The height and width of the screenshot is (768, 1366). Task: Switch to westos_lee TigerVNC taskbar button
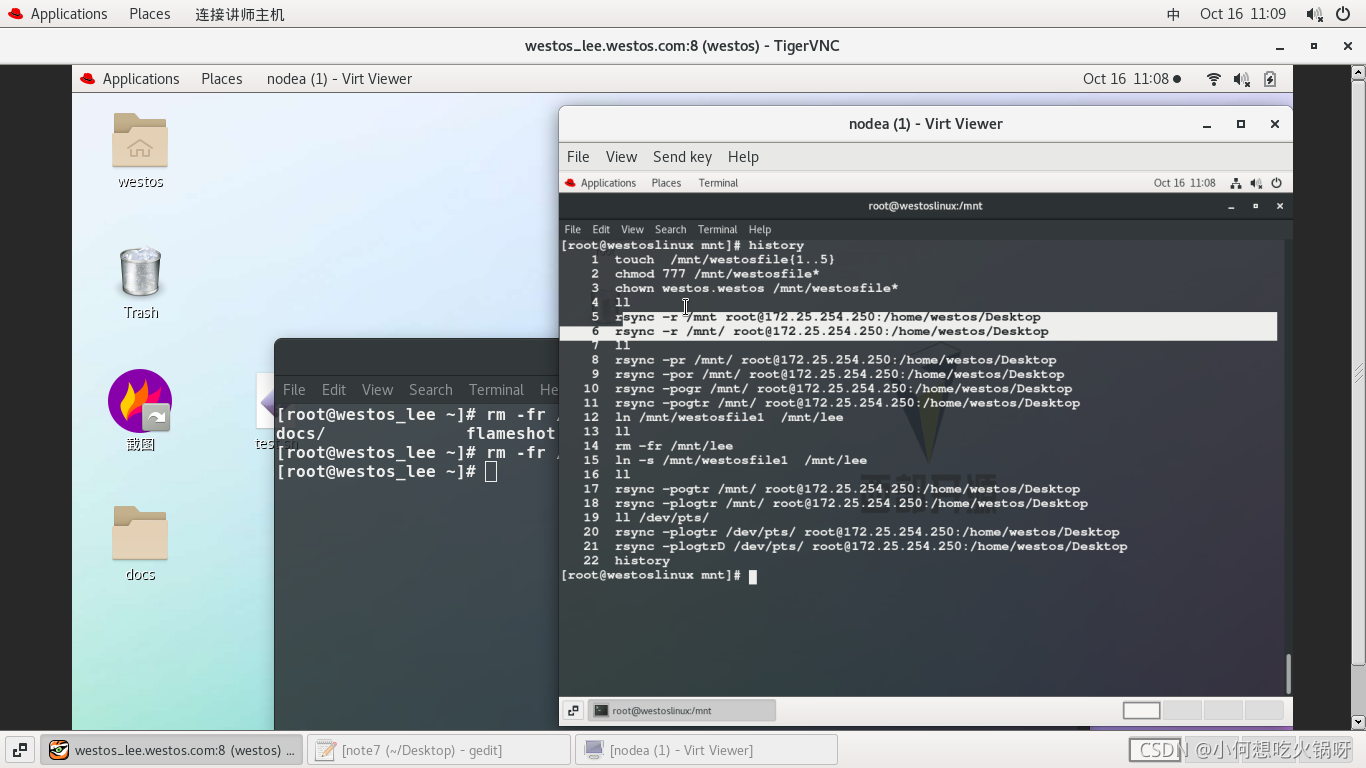pos(172,750)
